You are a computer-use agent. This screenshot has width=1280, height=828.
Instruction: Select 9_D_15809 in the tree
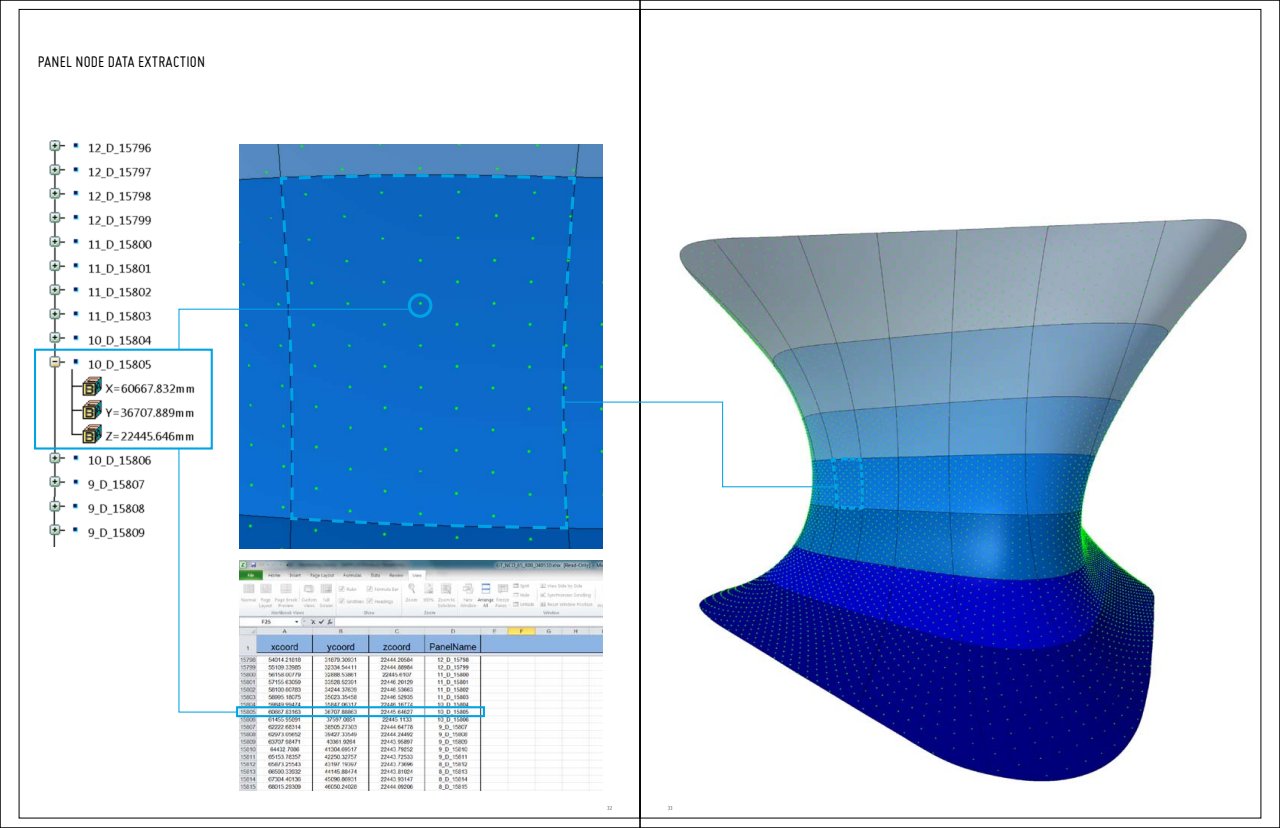(x=116, y=532)
